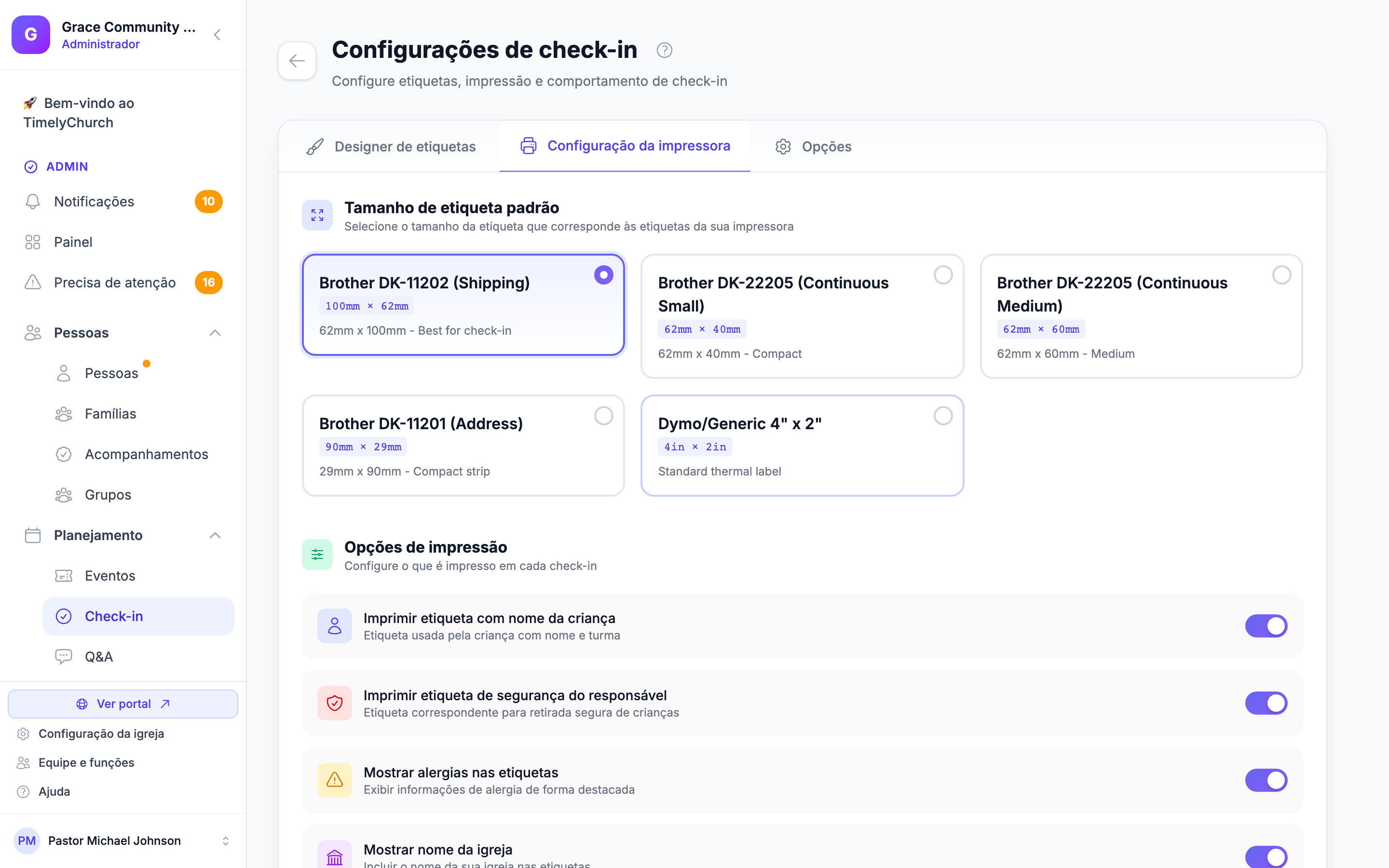Screen dimensions: 1389x868
Task: Open the Acompanhamentos page
Action: point(138,454)
